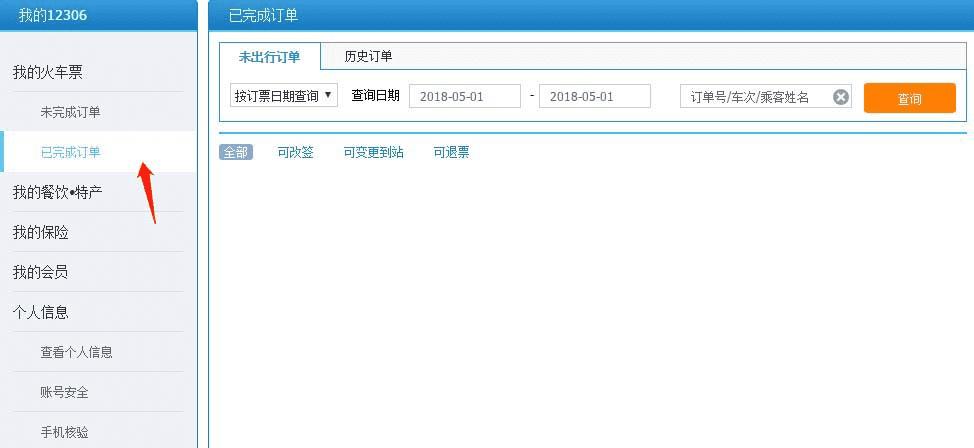Filter orders by 可改签
This screenshot has width=974, height=448.
[296, 152]
